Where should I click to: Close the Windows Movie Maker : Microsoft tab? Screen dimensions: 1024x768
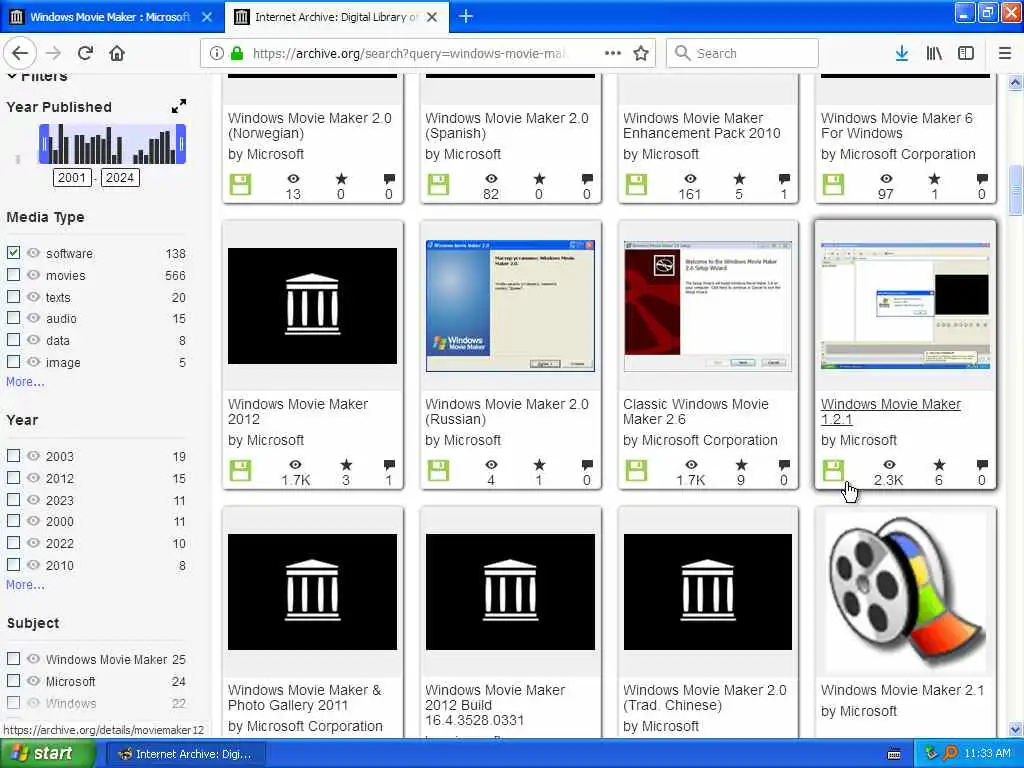(x=207, y=17)
